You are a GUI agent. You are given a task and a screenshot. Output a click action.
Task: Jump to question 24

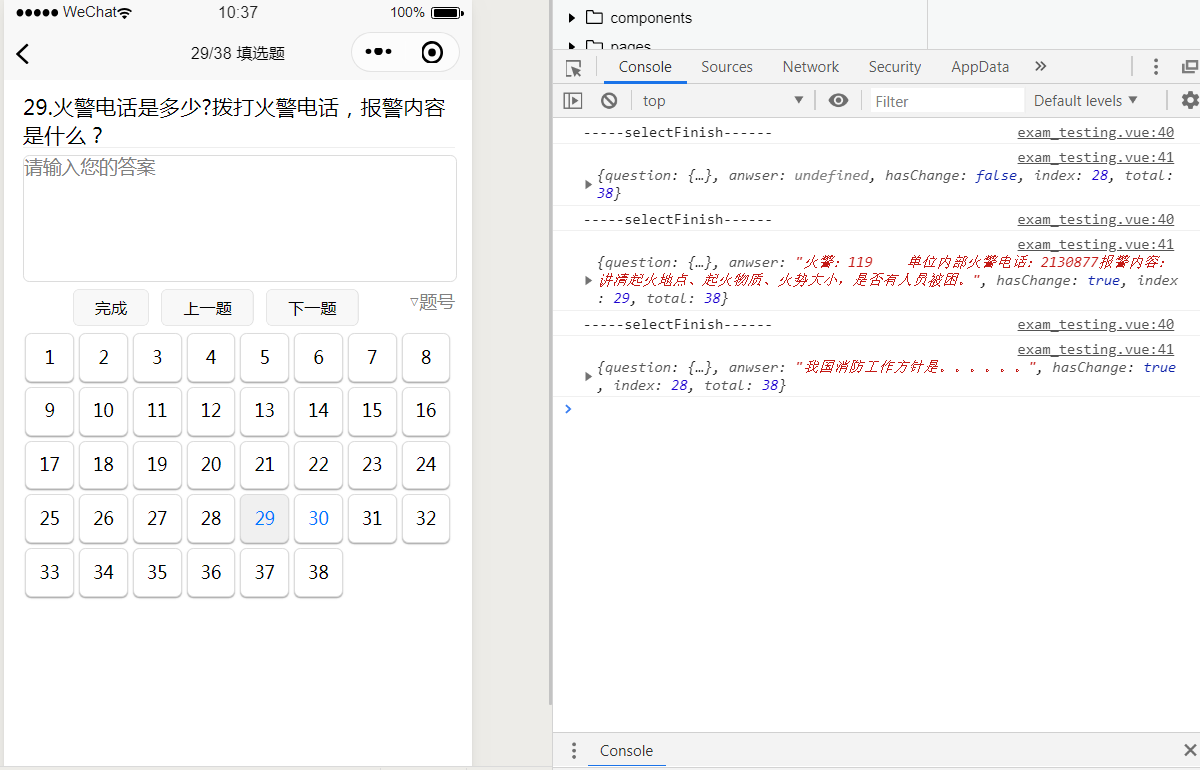tap(426, 465)
